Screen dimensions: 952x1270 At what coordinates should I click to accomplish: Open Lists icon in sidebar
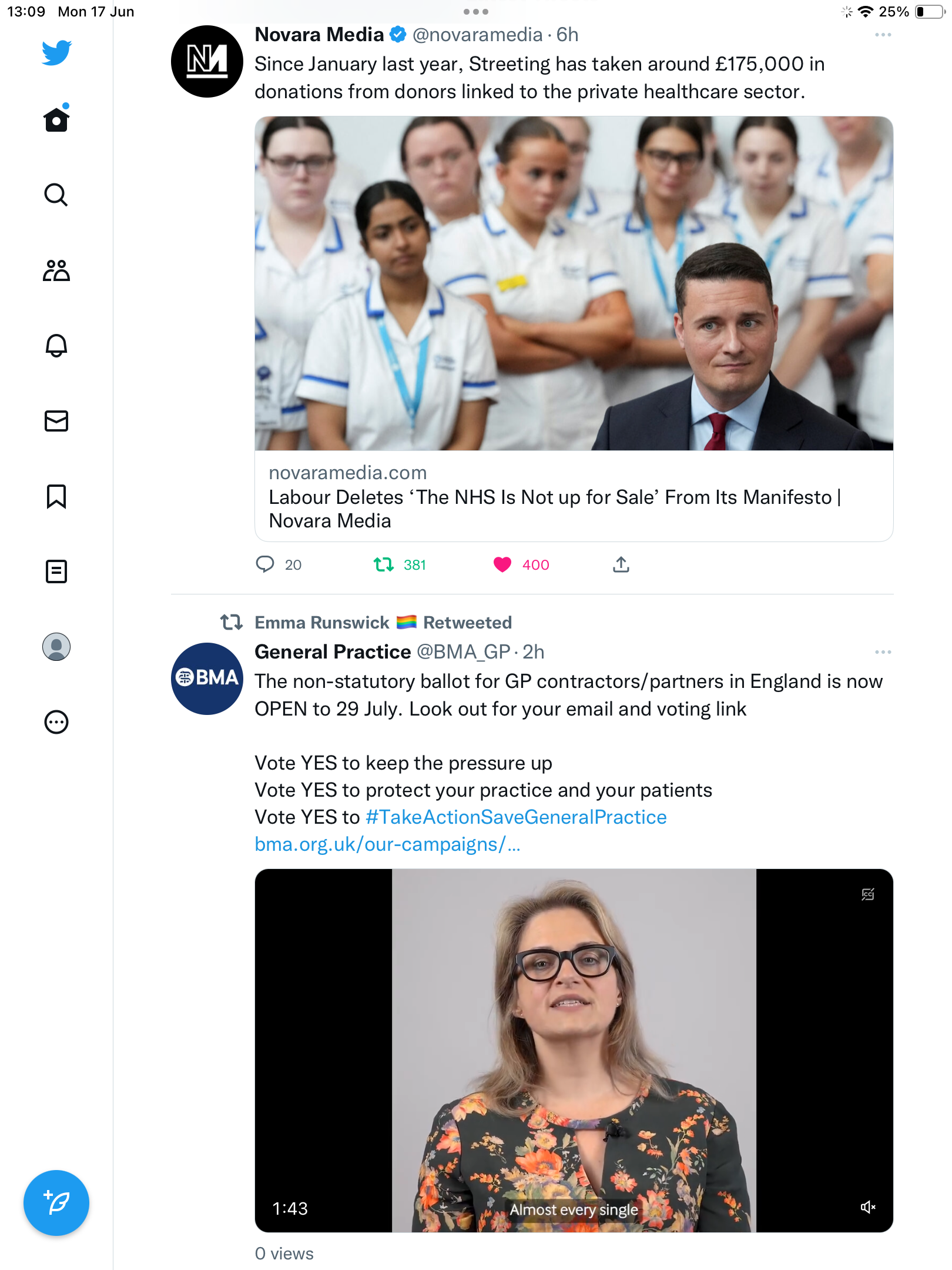coord(56,571)
